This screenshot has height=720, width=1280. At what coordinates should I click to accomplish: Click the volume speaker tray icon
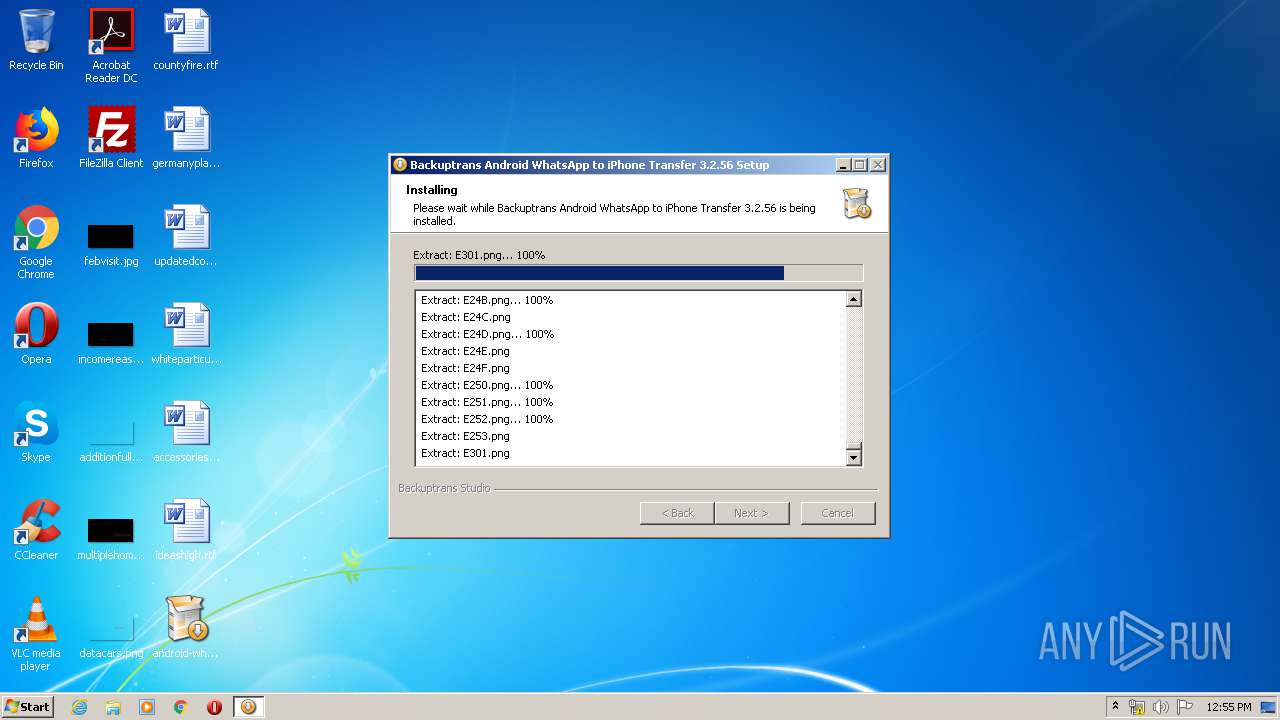pyautogui.click(x=1160, y=707)
